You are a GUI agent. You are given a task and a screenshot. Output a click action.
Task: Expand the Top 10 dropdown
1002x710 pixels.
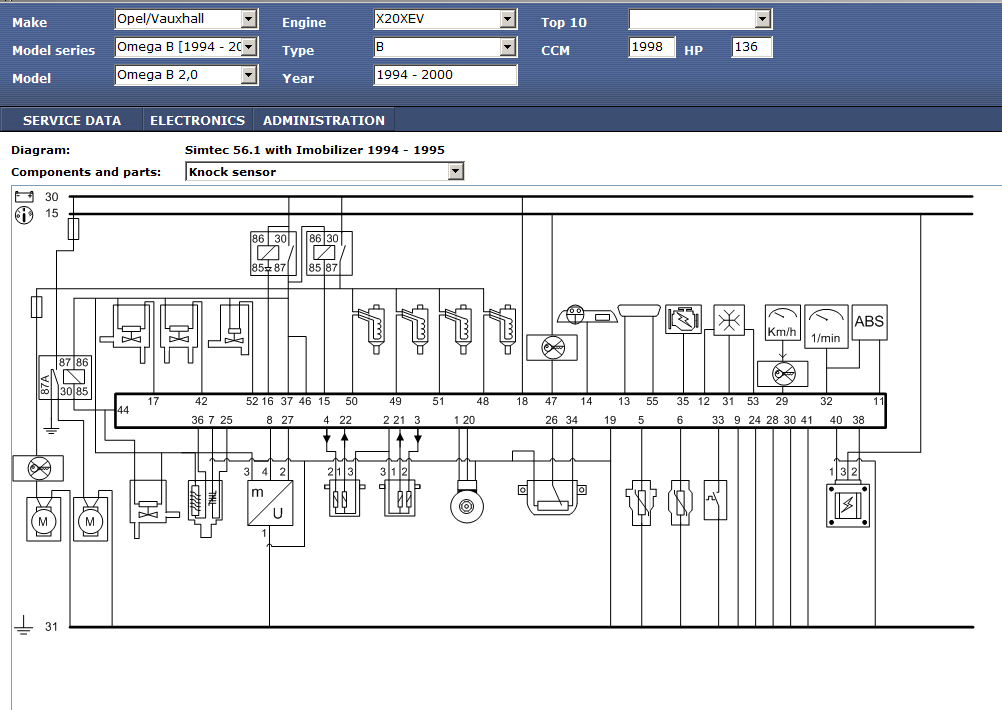[x=762, y=19]
